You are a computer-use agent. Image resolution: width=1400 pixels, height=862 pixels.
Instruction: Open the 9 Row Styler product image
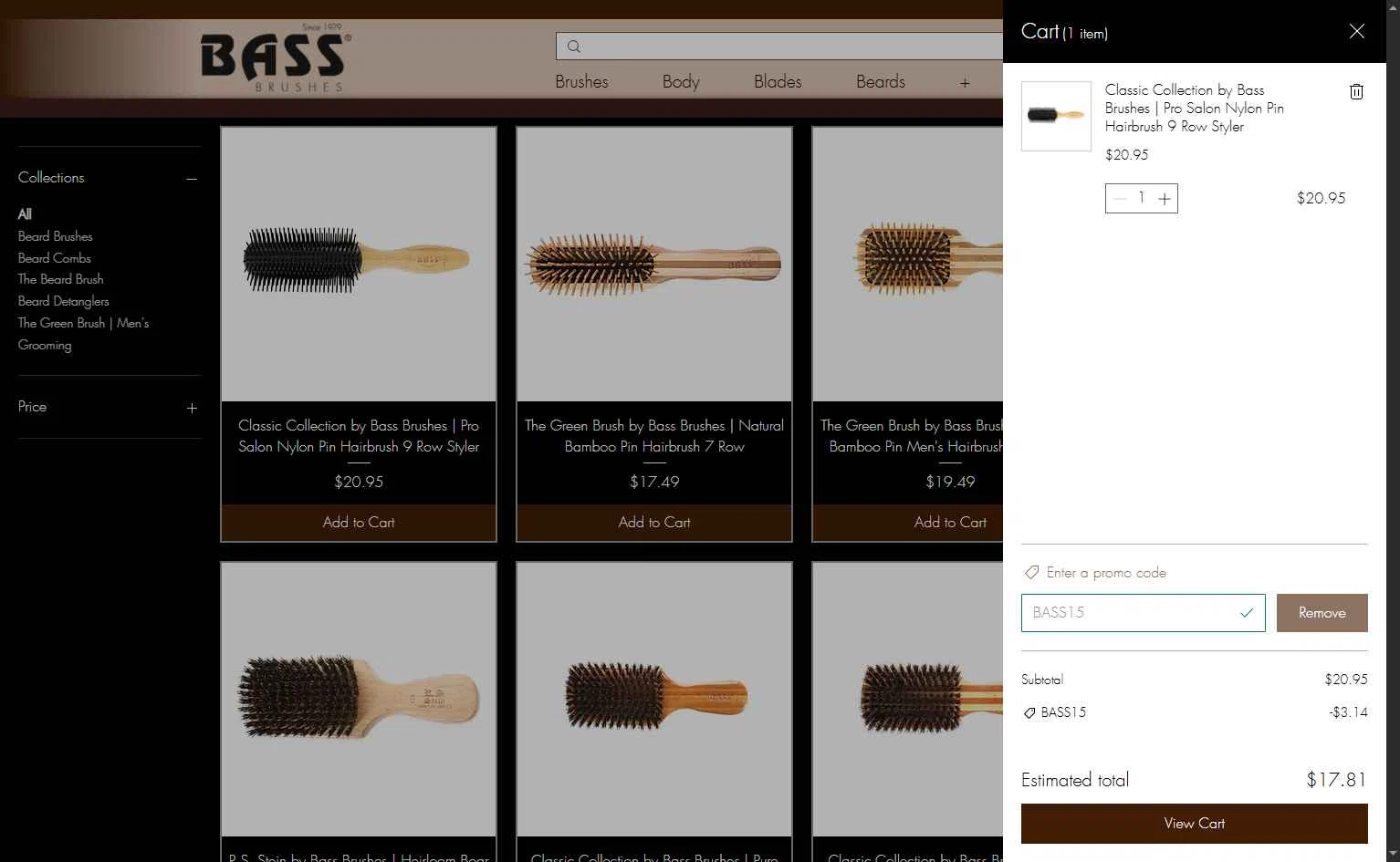(x=359, y=264)
